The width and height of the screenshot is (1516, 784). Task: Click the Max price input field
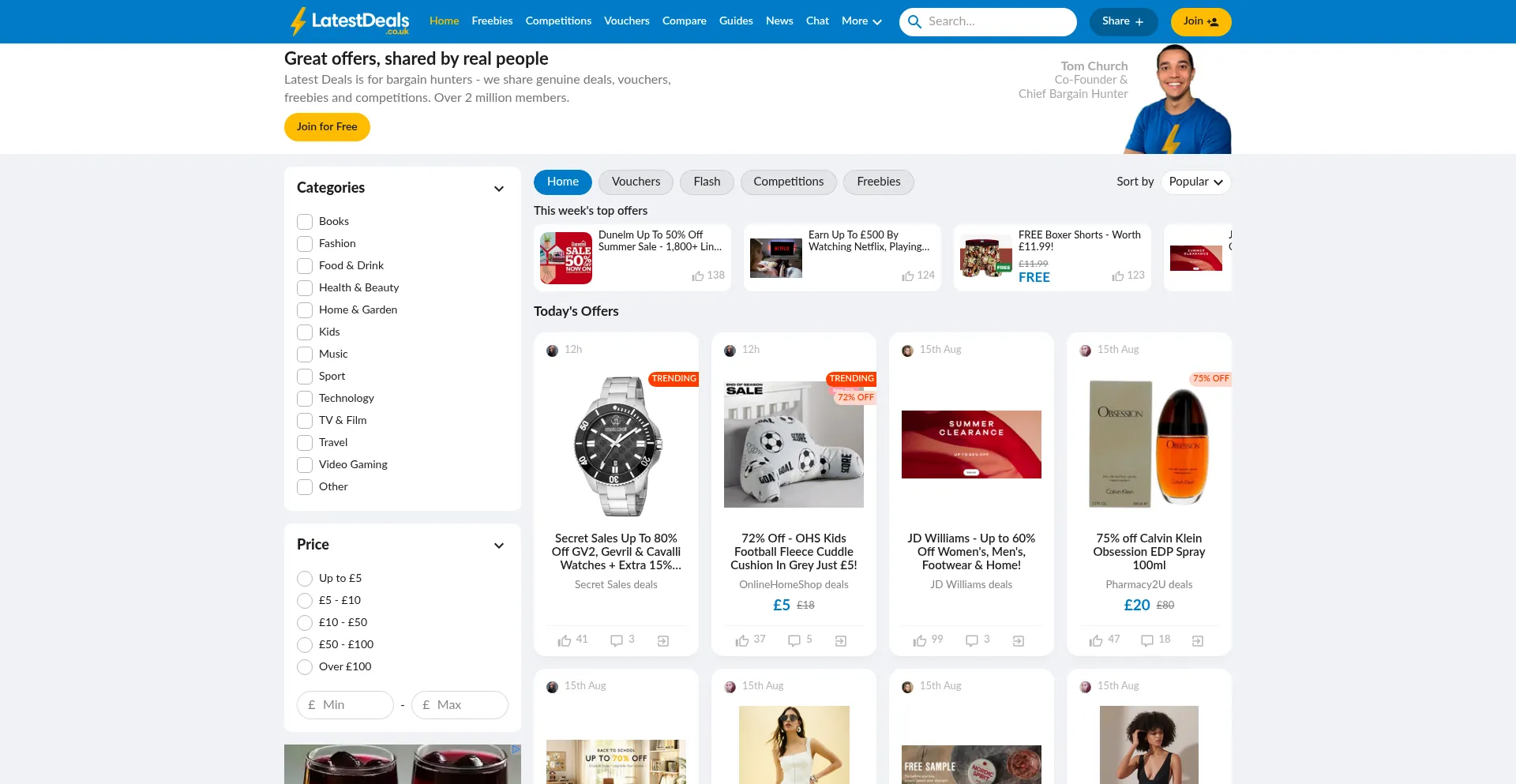click(460, 705)
